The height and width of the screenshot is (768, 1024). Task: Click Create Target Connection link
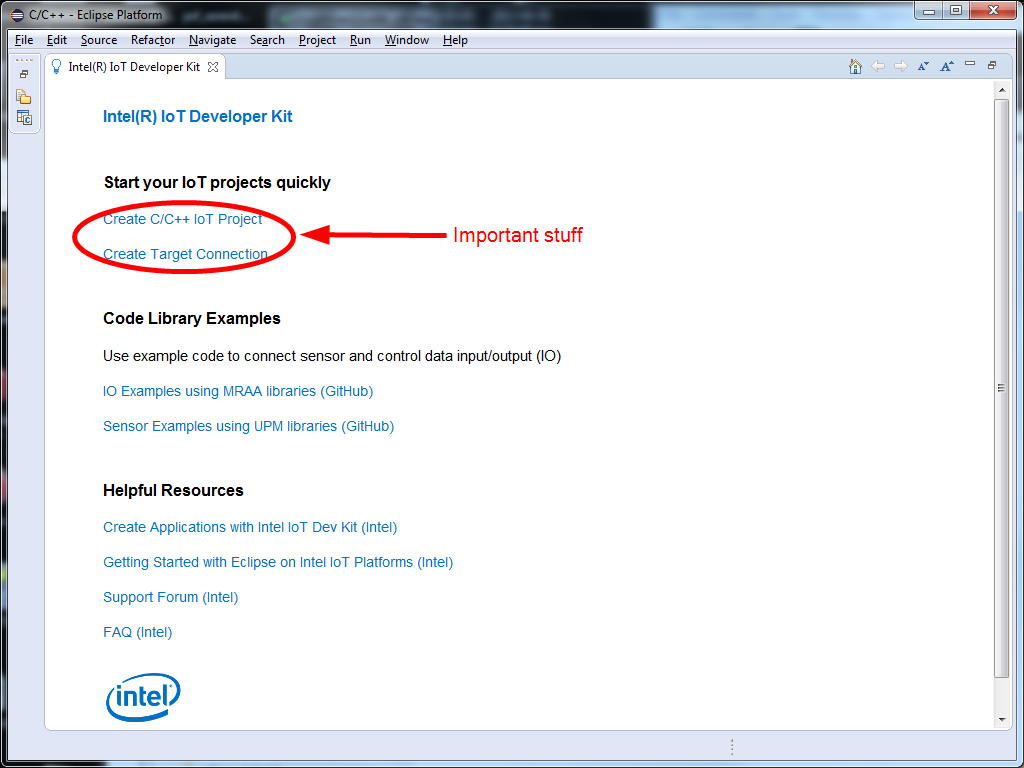185,254
